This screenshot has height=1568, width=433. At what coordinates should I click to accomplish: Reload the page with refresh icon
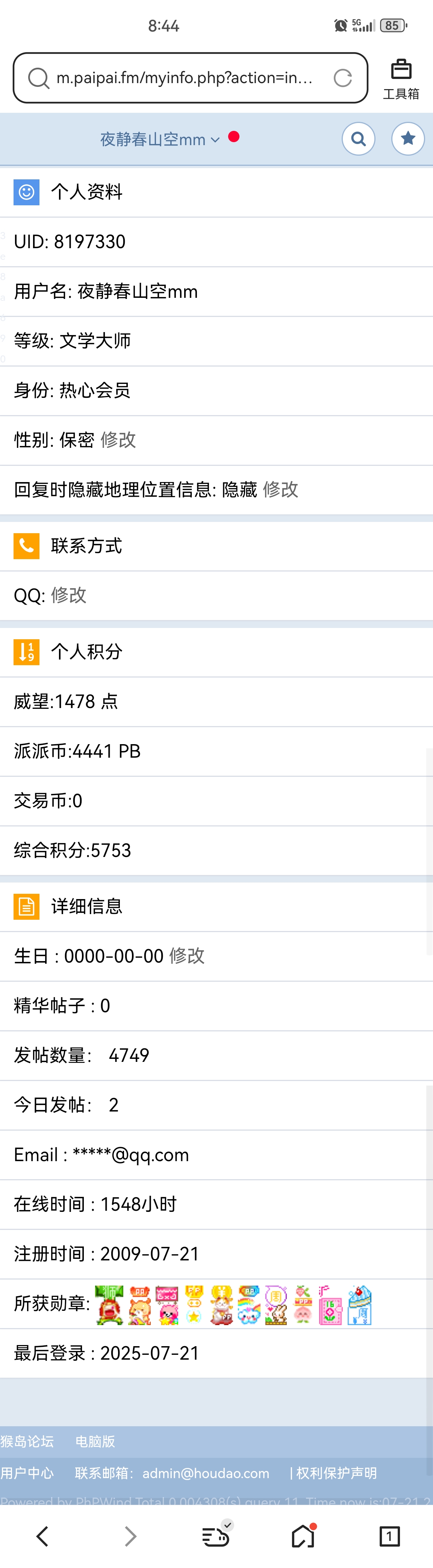pos(343,78)
